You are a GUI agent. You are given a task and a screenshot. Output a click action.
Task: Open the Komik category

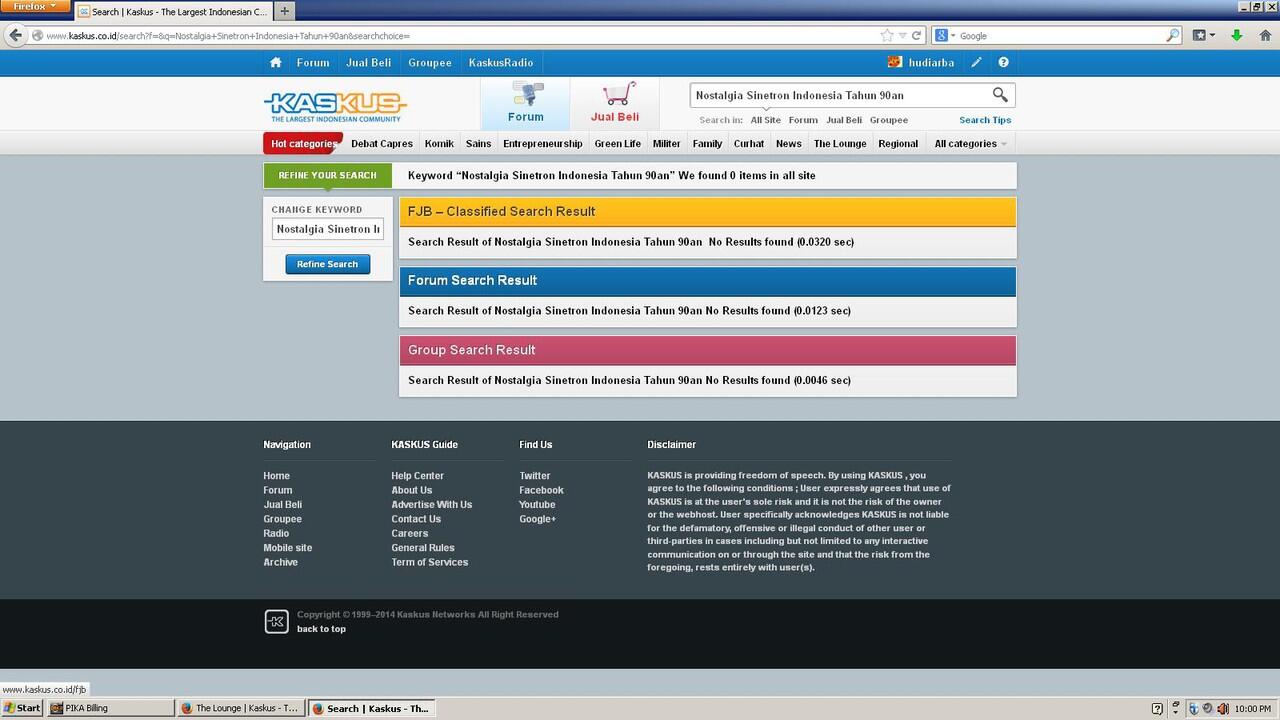439,144
